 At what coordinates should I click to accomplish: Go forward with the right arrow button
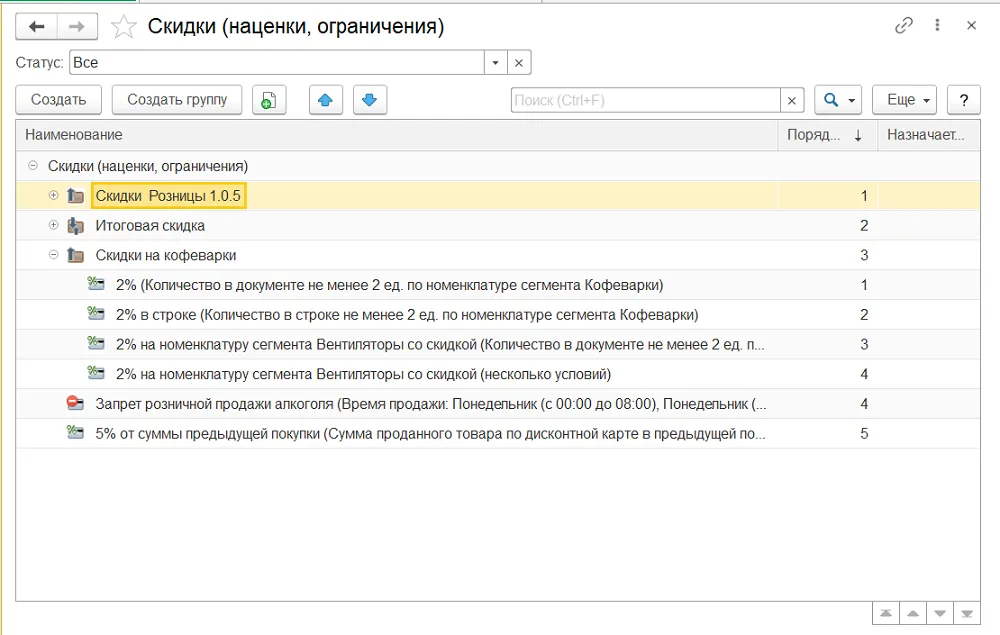pyautogui.click(x=77, y=27)
